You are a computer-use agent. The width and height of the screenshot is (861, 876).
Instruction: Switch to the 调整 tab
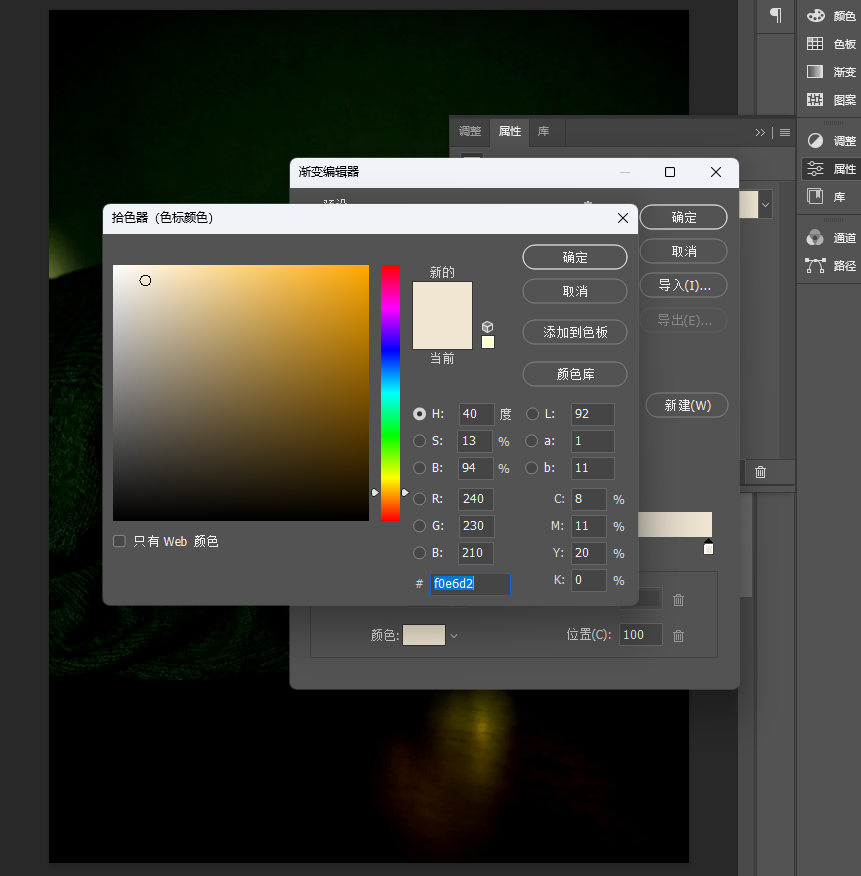470,131
